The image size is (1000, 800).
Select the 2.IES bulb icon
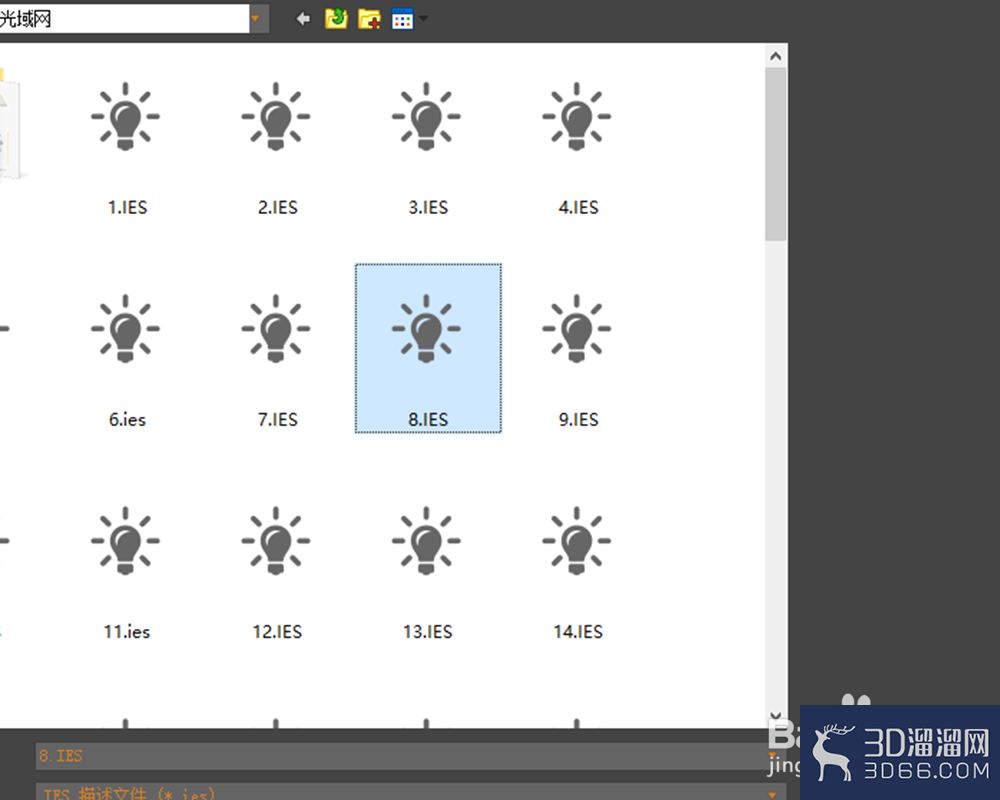[276, 116]
